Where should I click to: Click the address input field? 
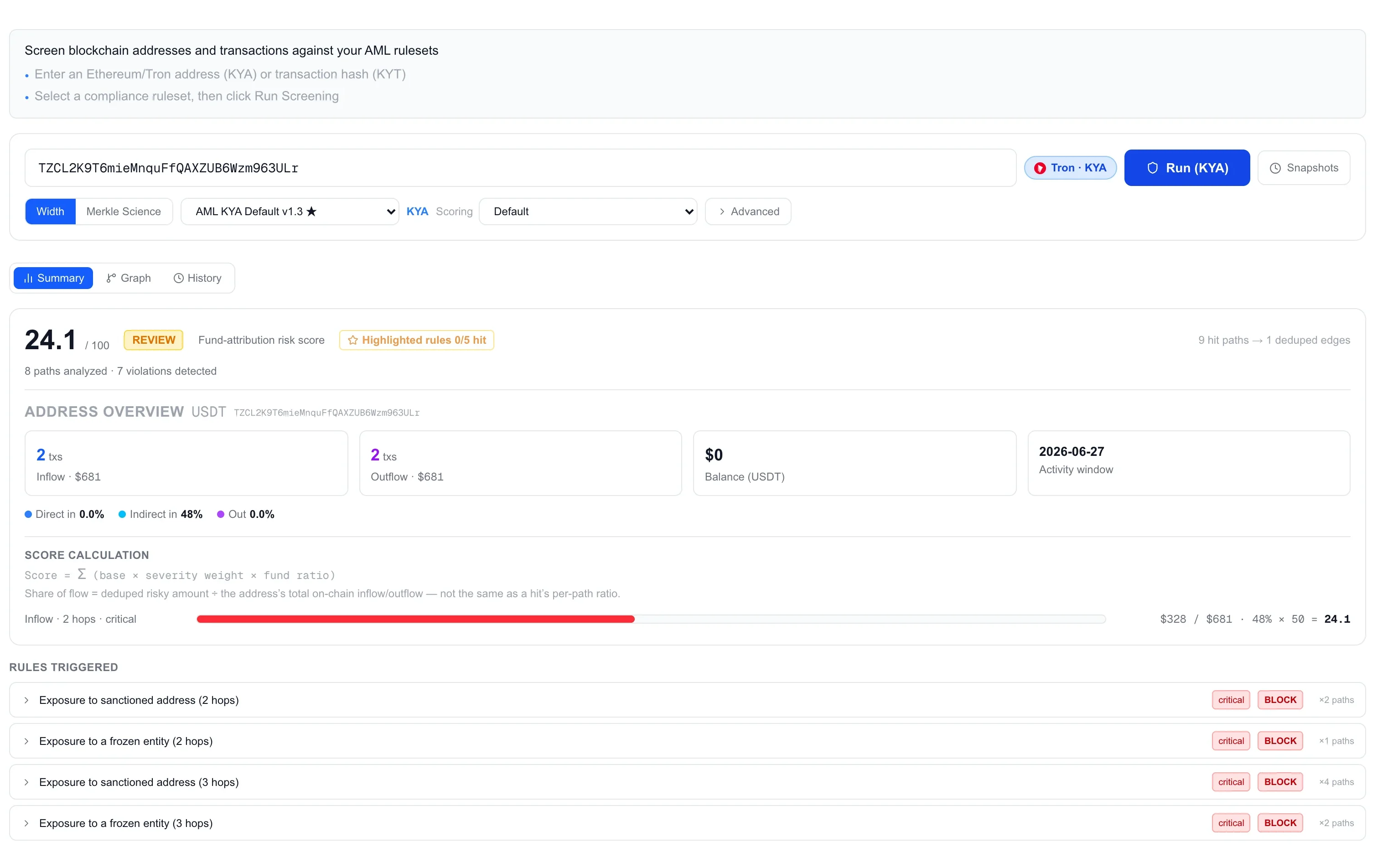click(x=520, y=168)
